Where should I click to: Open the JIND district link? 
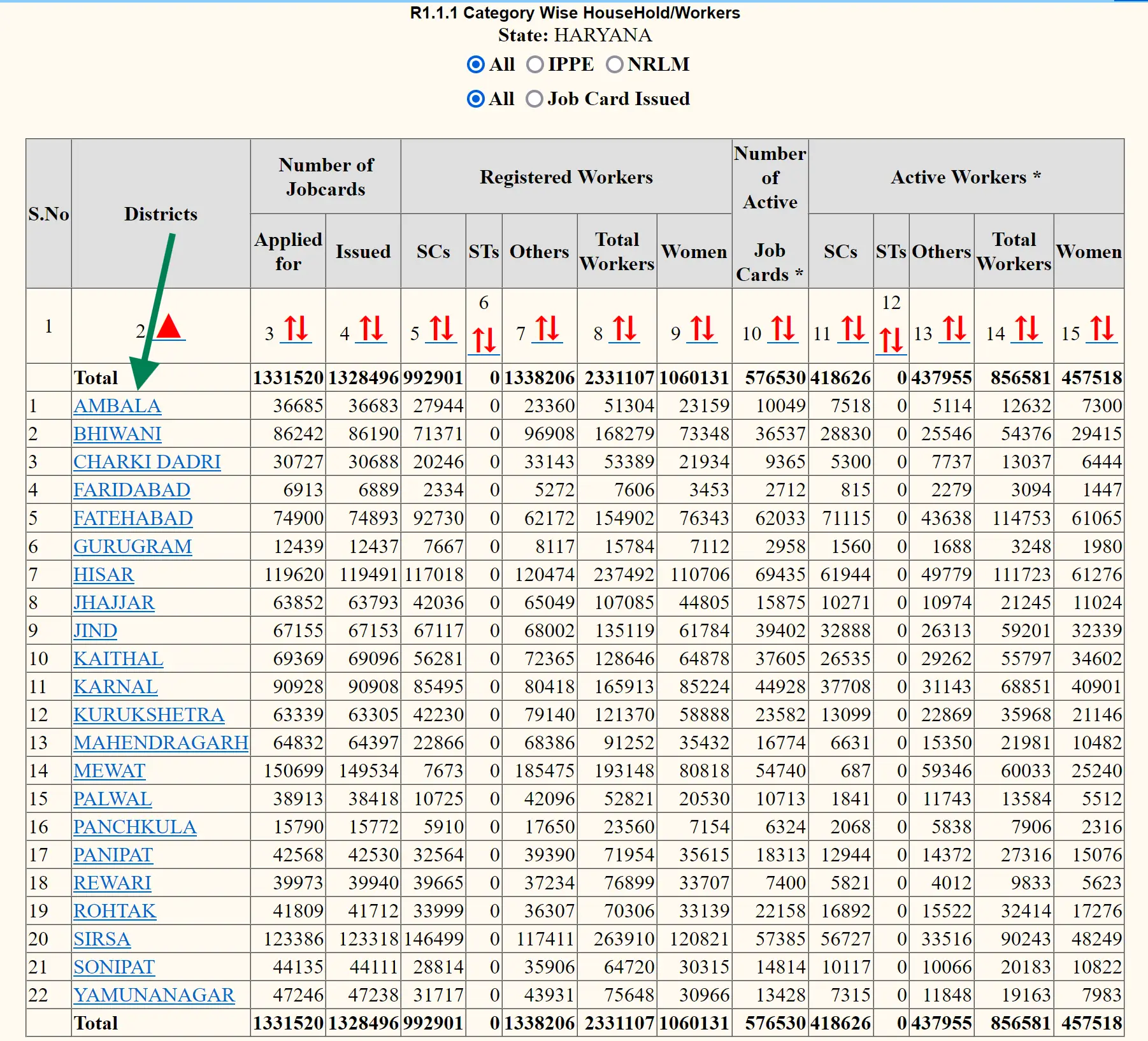point(96,630)
